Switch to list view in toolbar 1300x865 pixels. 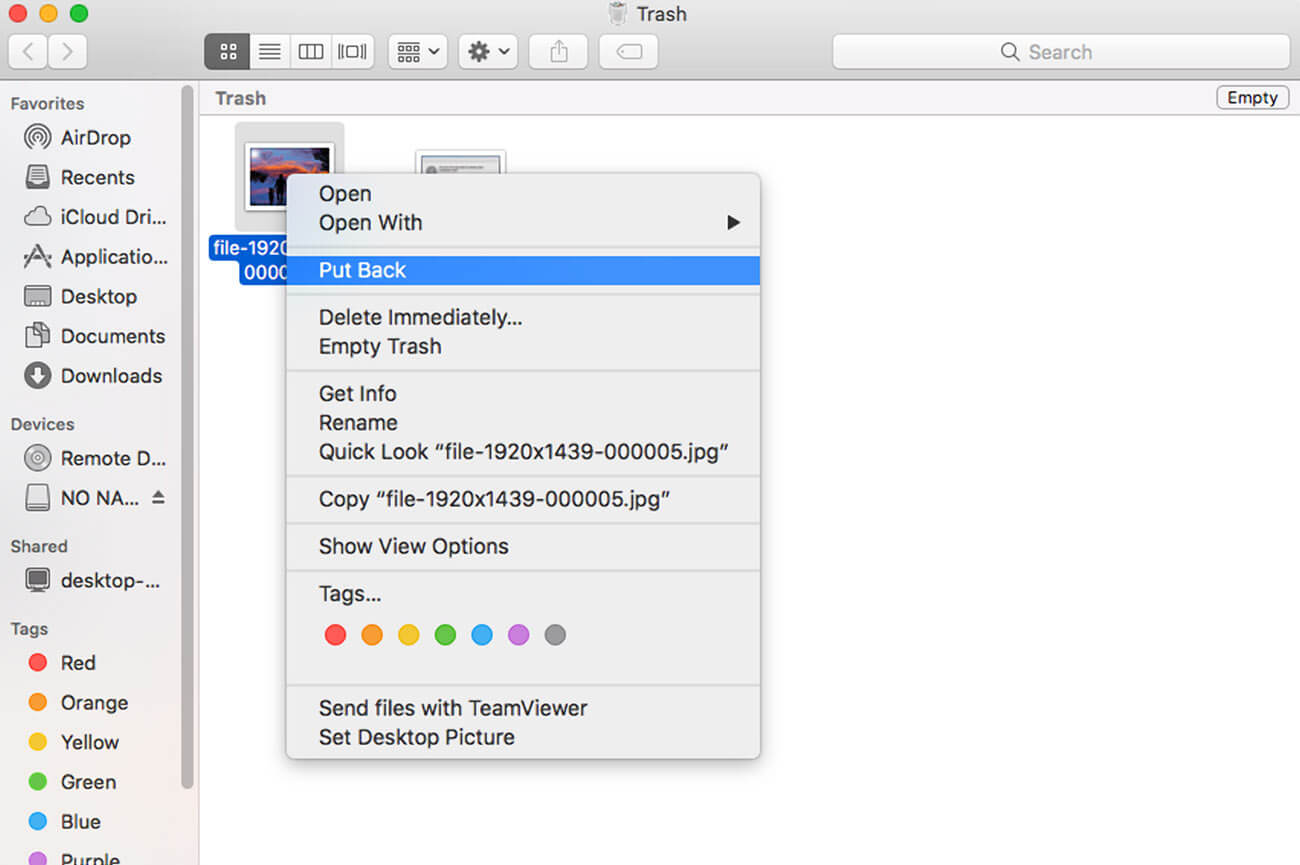[x=269, y=52]
